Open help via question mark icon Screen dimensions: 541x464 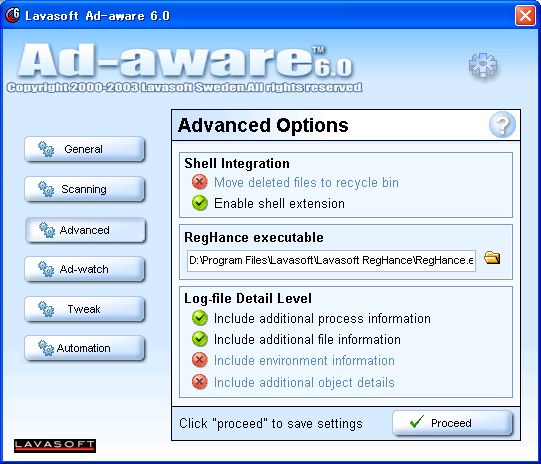(502, 125)
